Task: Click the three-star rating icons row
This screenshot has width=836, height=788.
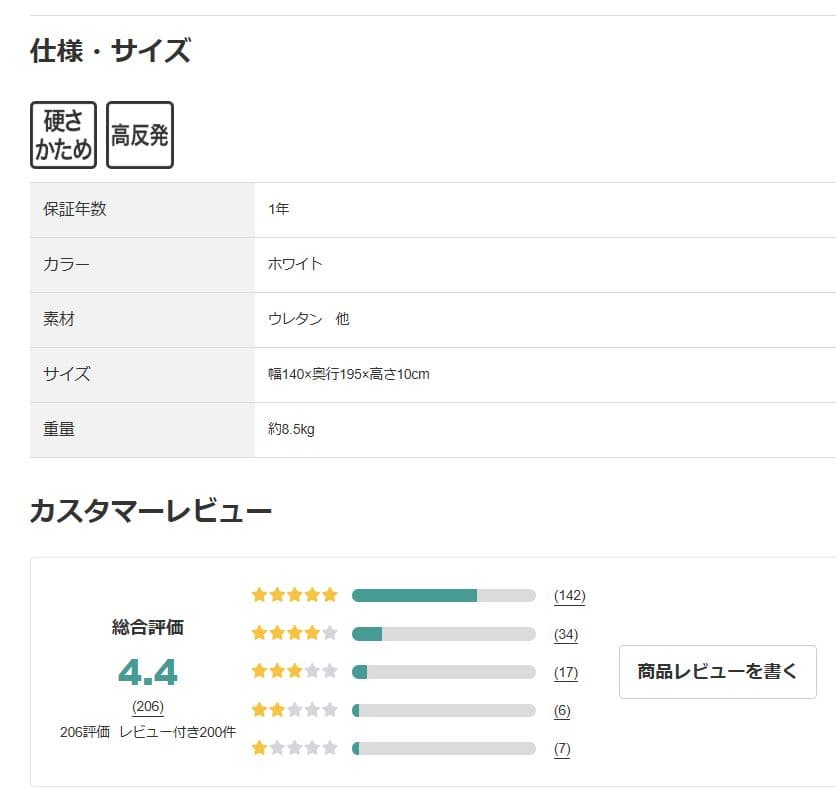Action: click(294, 671)
